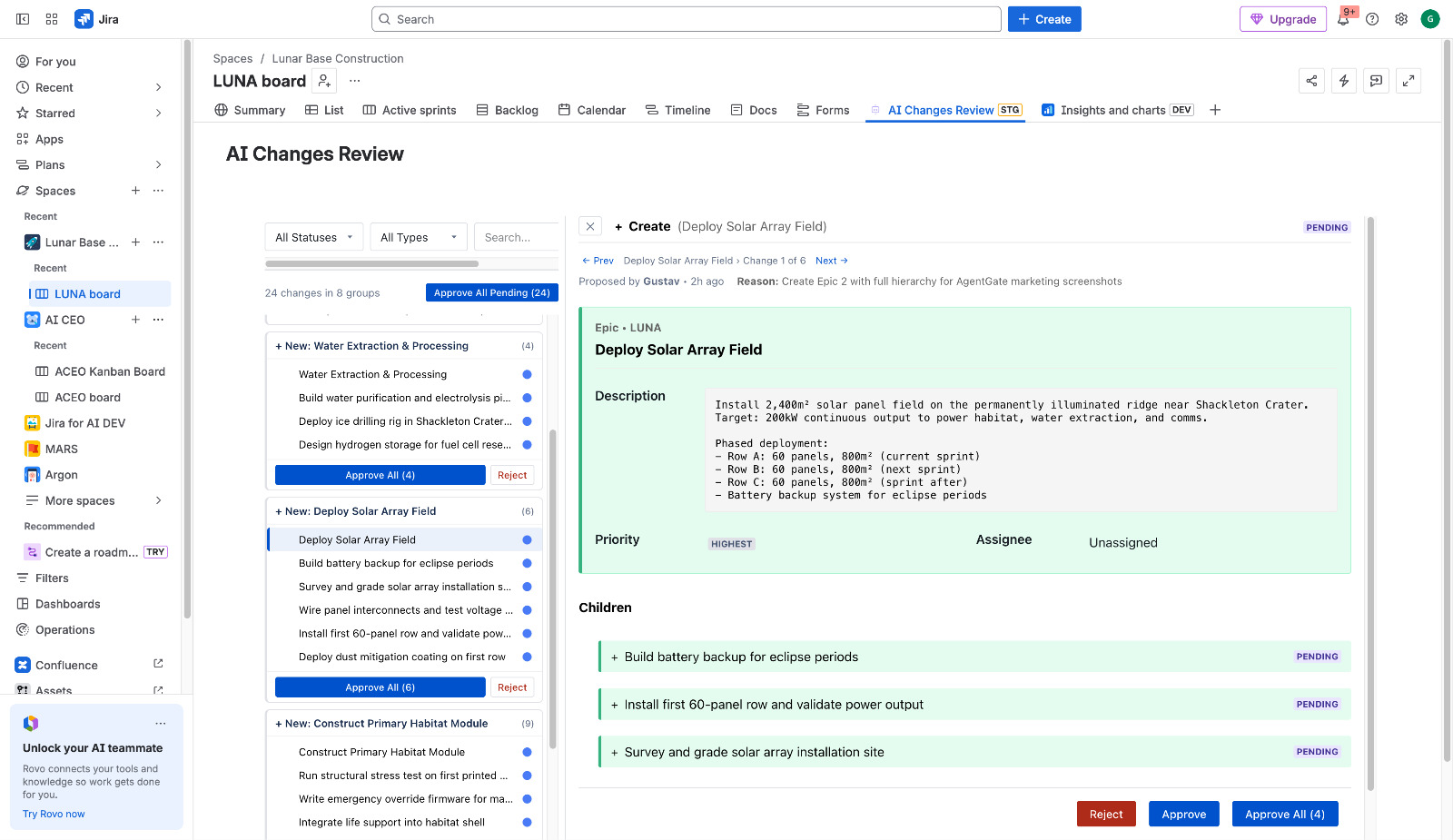Click the Jira search field
Viewport: 1453px width, 840px height.
[x=686, y=19]
